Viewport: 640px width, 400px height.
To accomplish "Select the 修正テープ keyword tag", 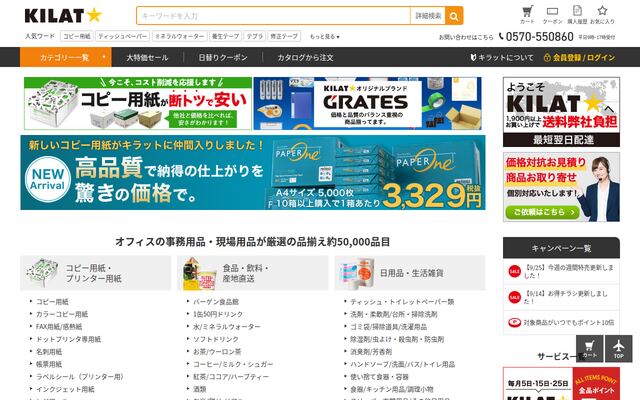I will click(x=284, y=36).
